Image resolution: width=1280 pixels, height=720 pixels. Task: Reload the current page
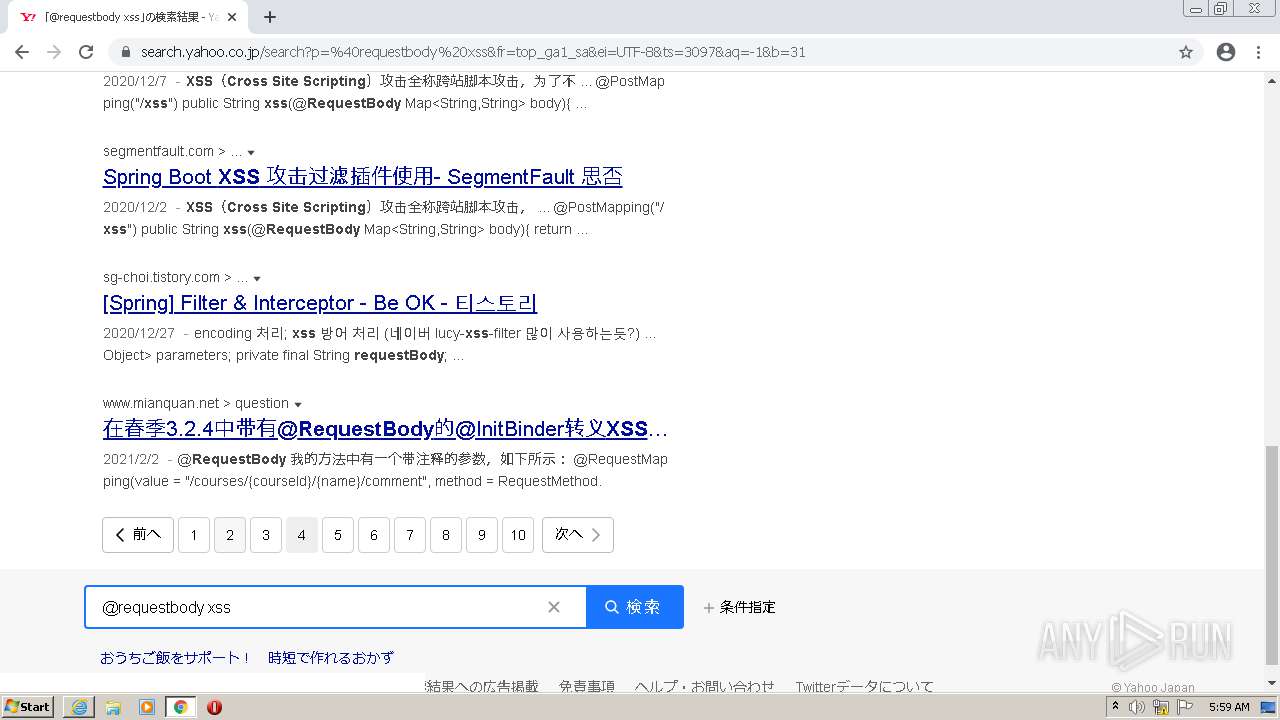coord(86,52)
